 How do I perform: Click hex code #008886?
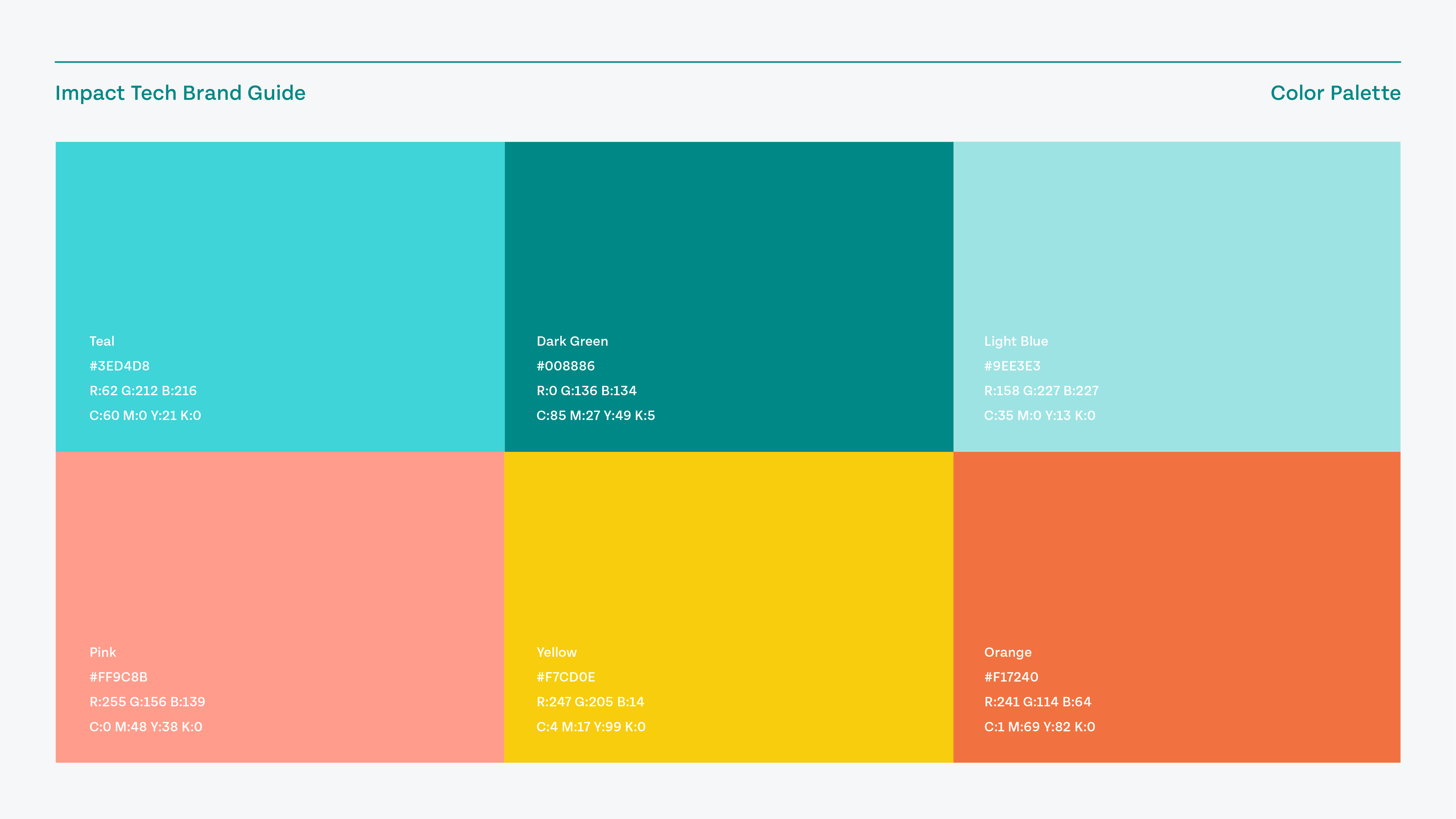pos(566,366)
